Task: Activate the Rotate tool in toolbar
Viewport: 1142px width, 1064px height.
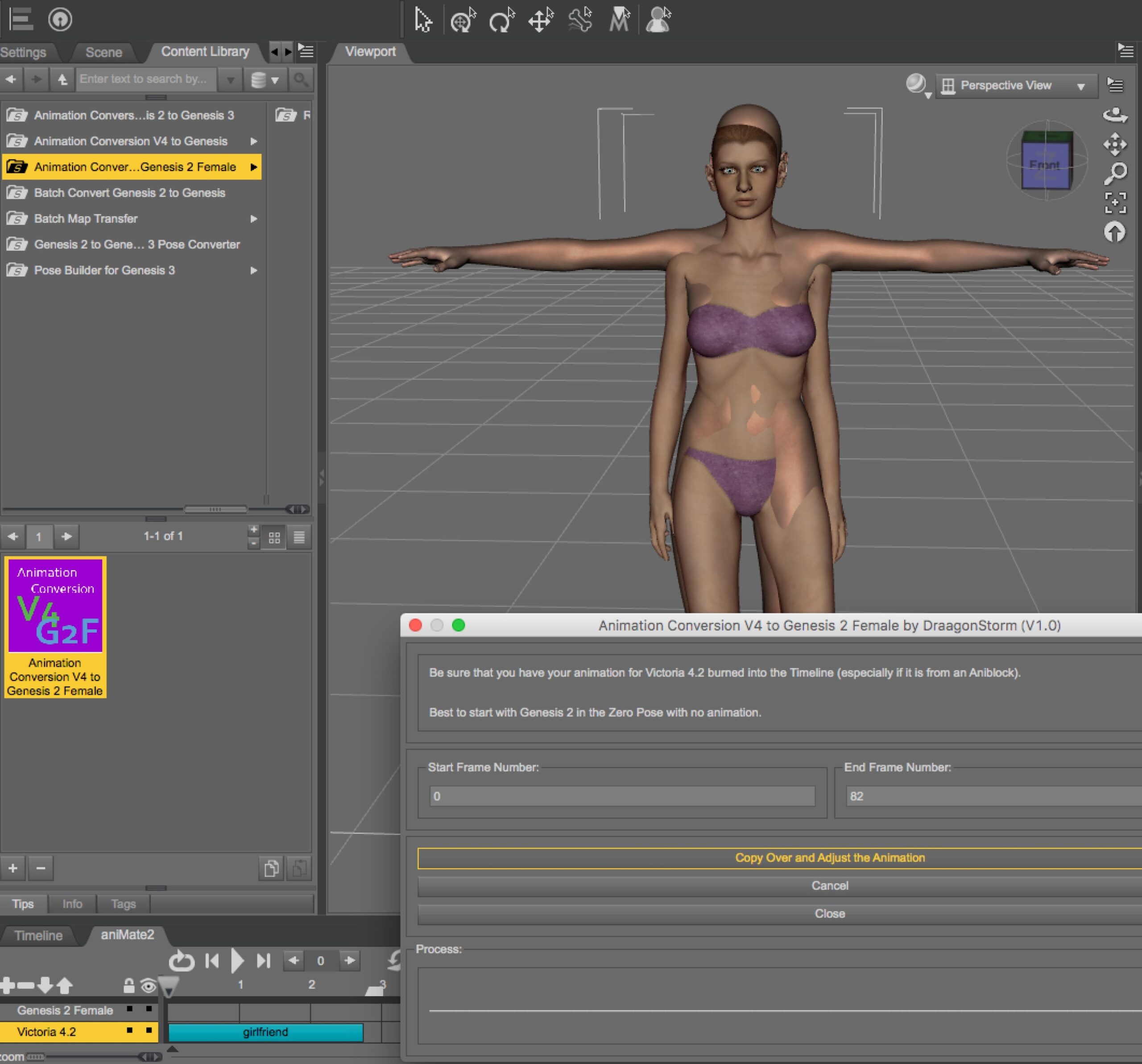Action: [x=501, y=21]
